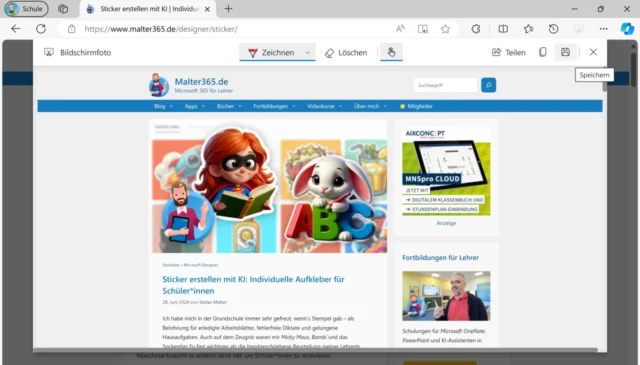The width and height of the screenshot is (640, 365).
Task: Open the Mitglieder menu item
Action: [x=416, y=106]
